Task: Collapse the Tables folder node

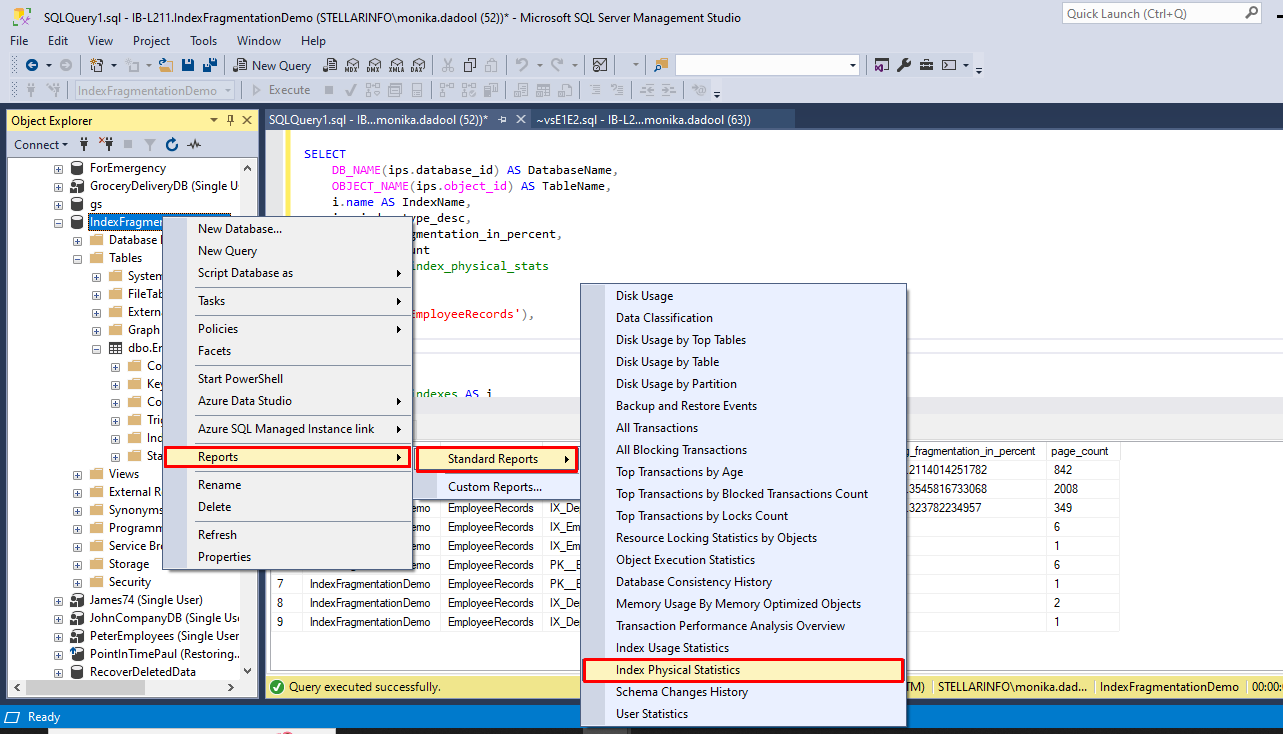Action: 77,258
